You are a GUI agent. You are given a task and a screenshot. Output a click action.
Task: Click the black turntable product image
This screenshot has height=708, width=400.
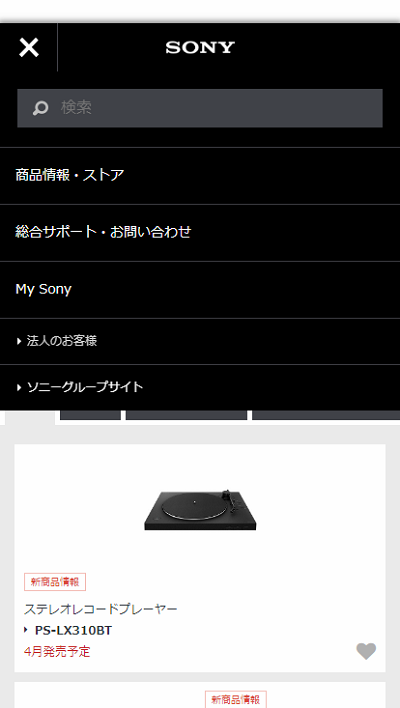point(200,510)
